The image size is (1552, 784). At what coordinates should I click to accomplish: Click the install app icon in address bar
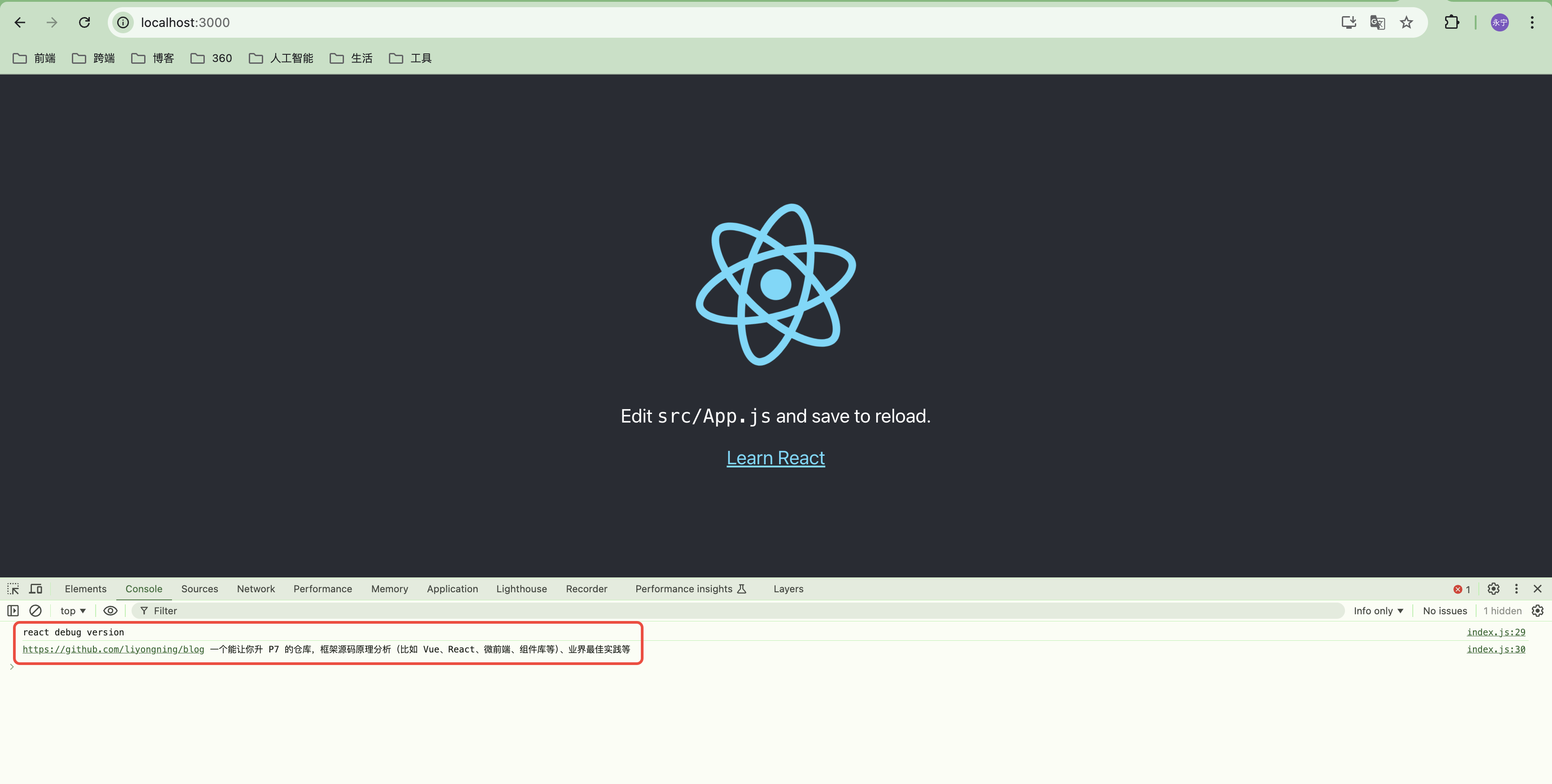pos(1349,22)
